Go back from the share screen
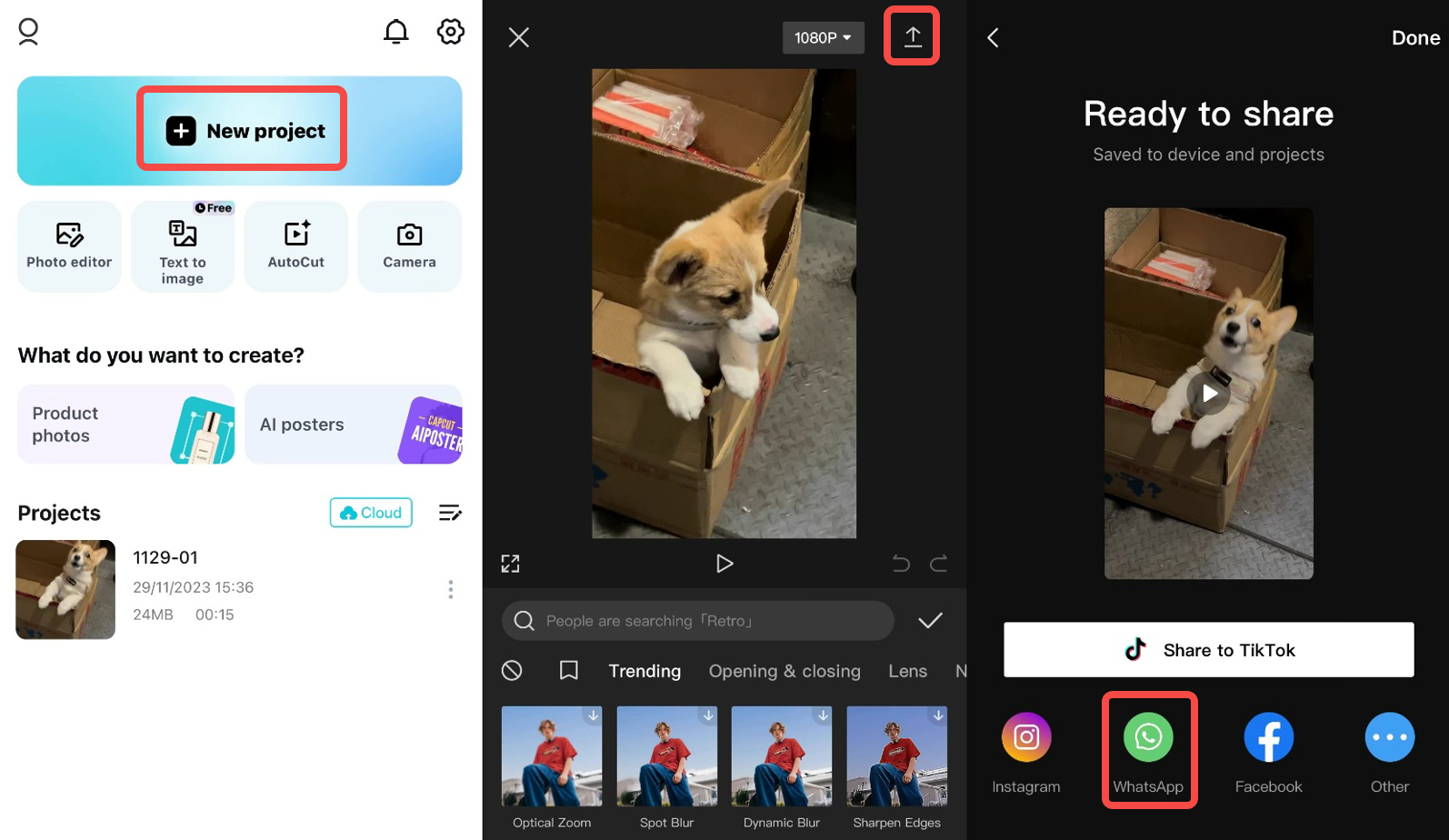Image resolution: width=1449 pixels, height=840 pixels. pos(993,37)
